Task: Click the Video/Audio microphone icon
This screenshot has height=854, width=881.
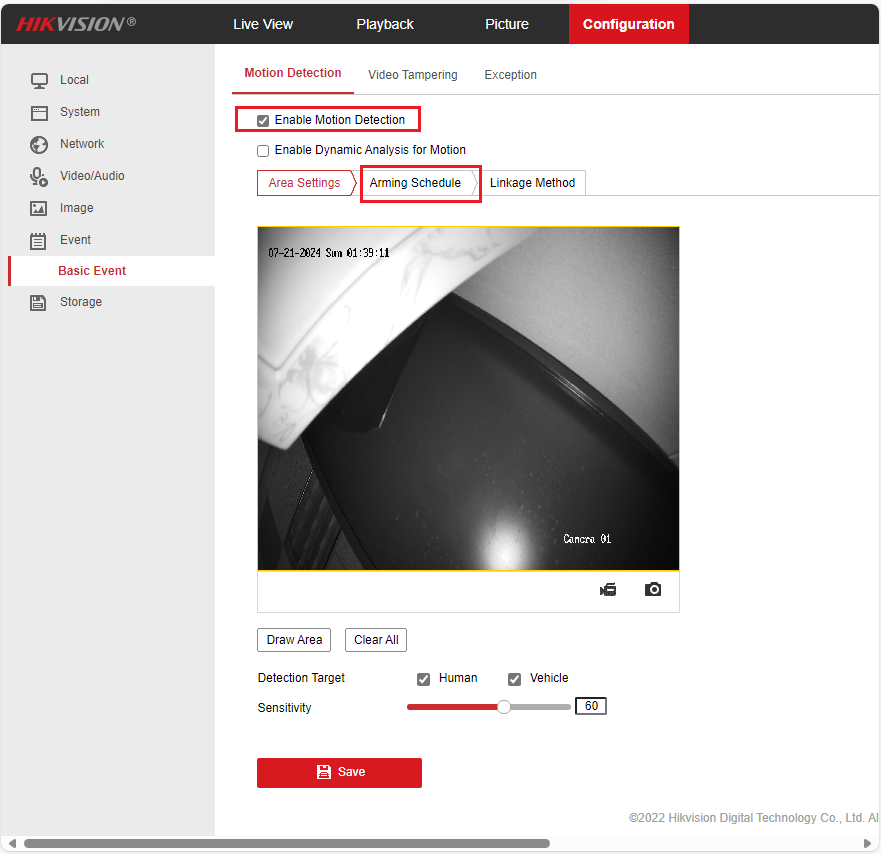Action: pos(39,176)
